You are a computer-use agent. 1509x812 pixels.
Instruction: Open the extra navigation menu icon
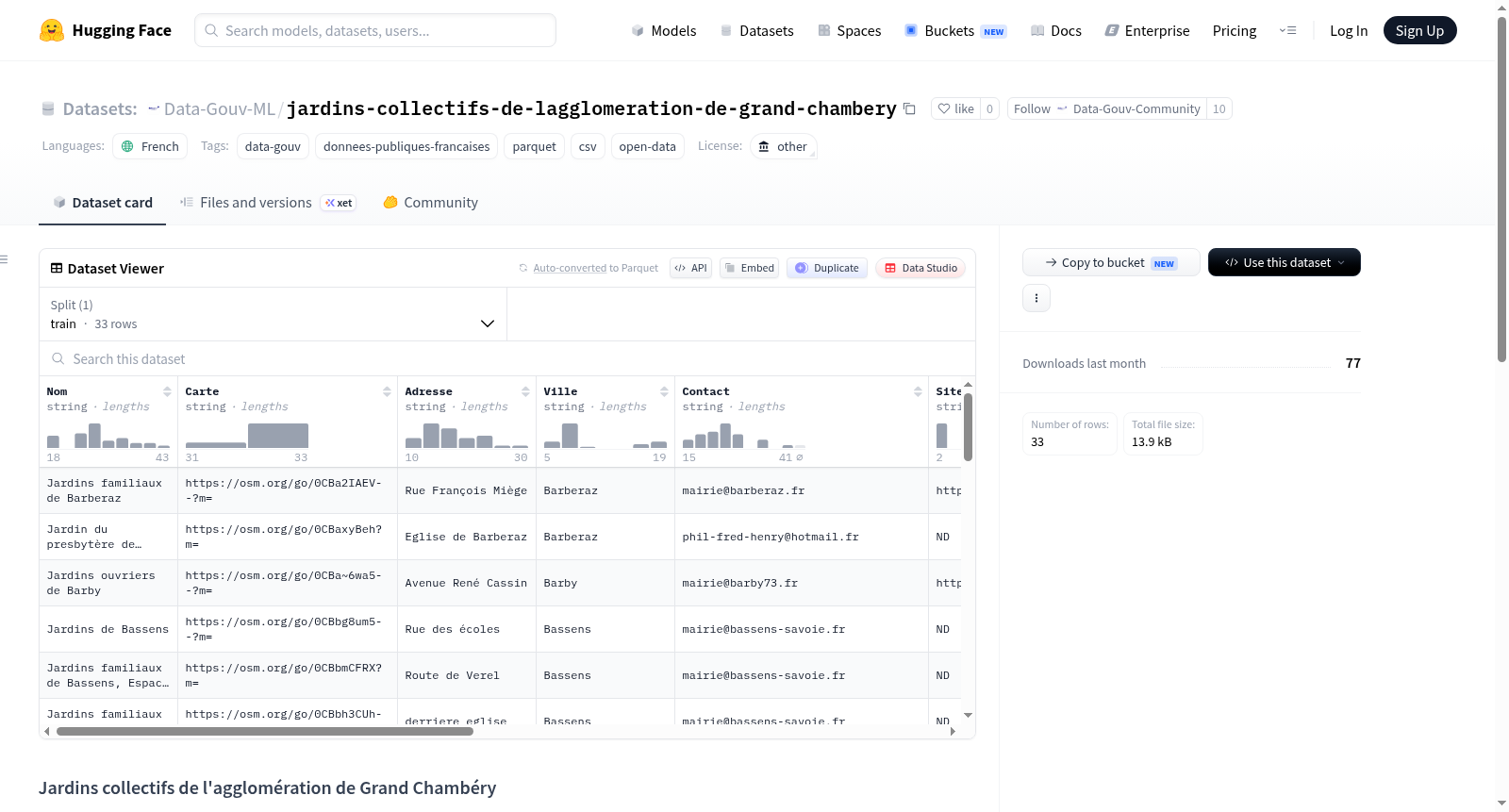[1287, 30]
